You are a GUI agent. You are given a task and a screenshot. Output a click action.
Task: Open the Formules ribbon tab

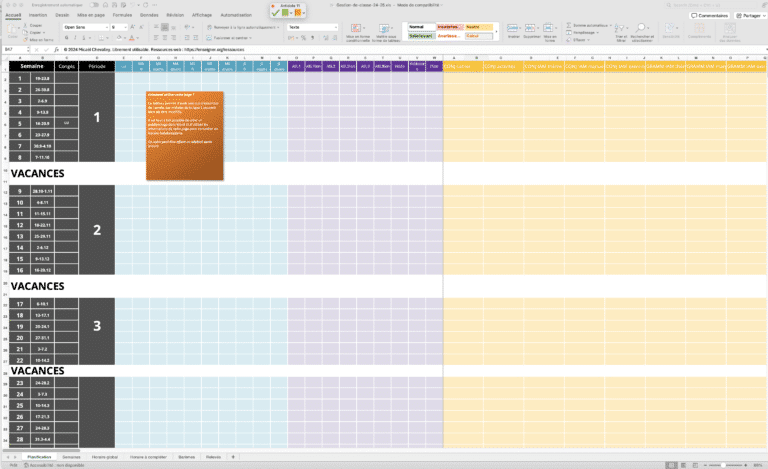122,15
